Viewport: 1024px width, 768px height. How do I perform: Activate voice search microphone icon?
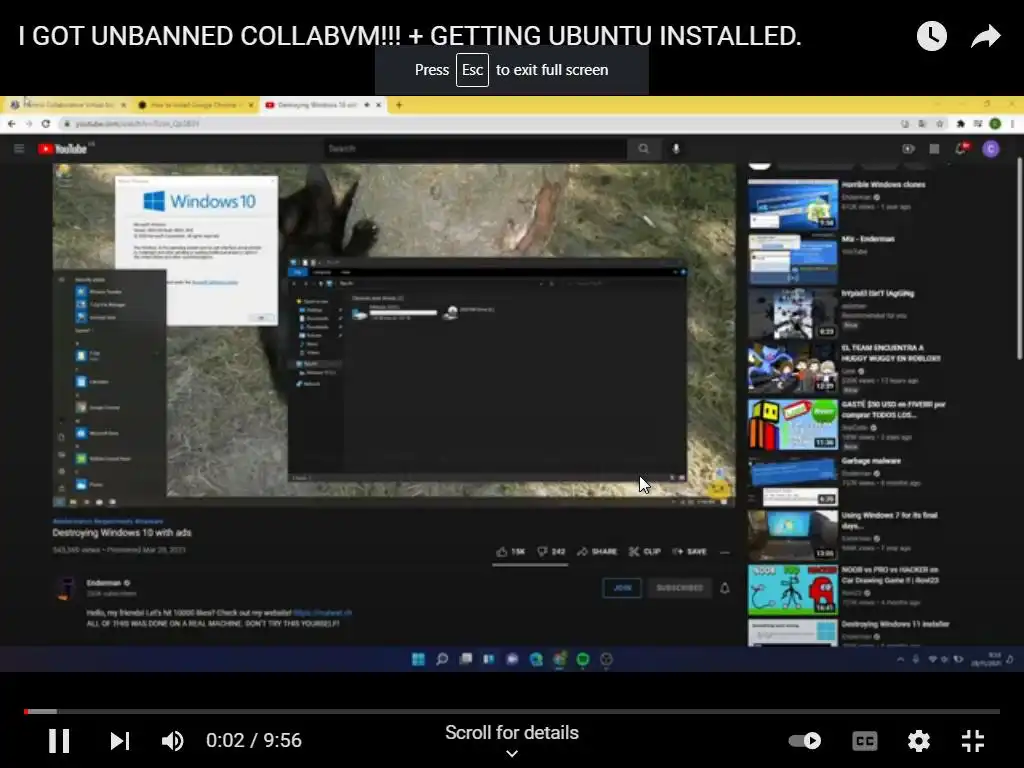click(x=676, y=149)
